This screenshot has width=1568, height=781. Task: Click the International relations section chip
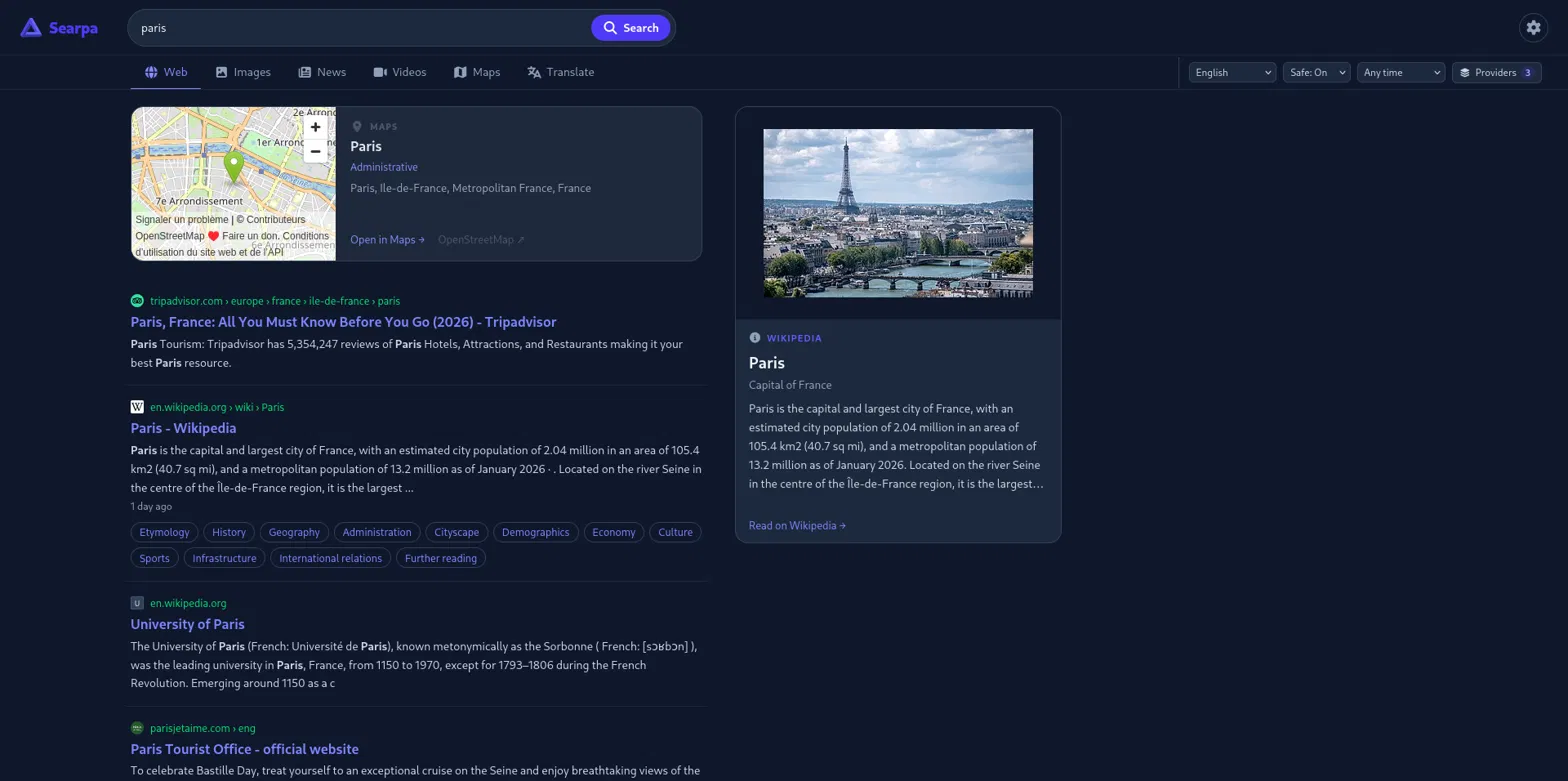click(x=331, y=558)
